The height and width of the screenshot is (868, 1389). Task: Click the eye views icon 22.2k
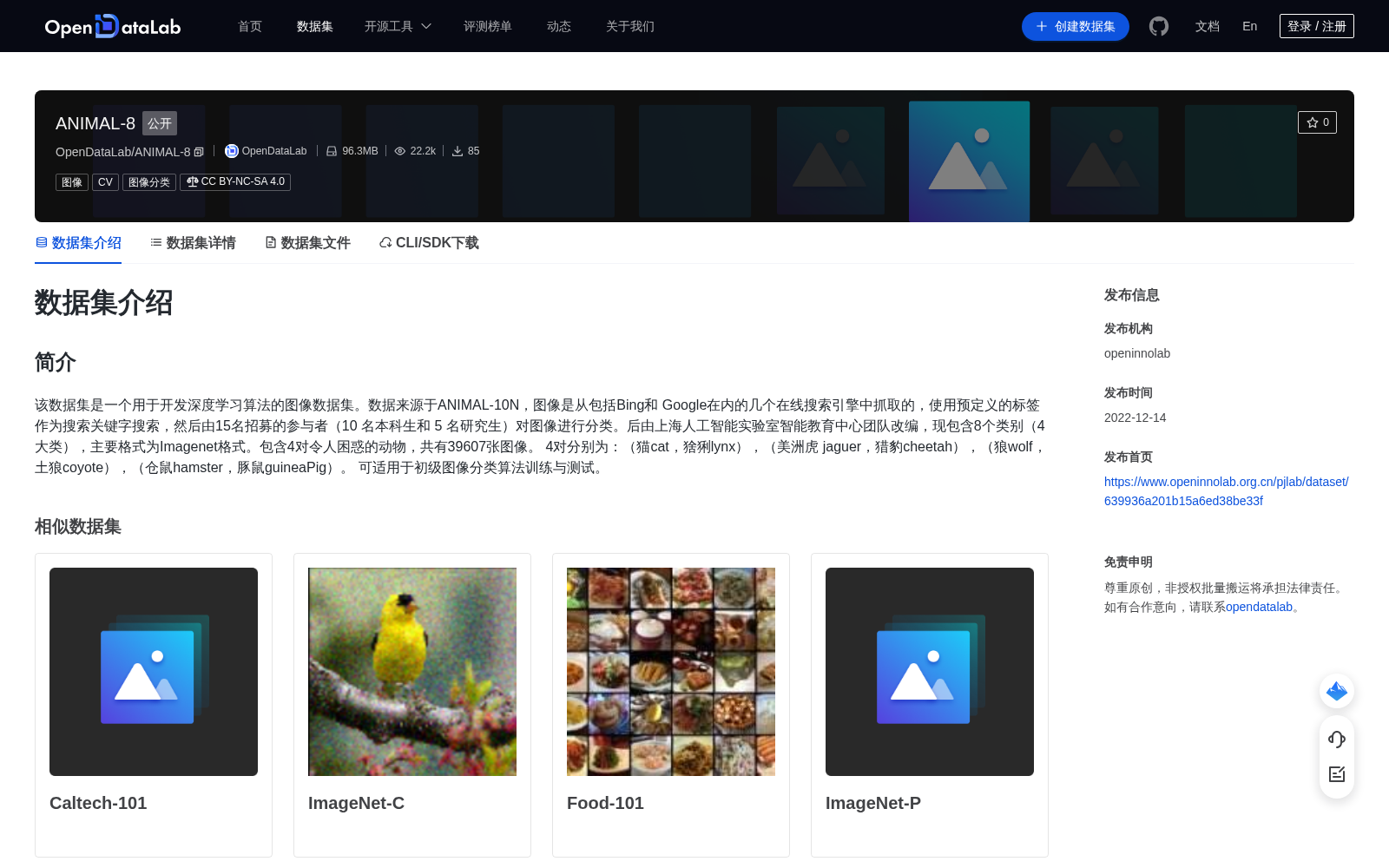(400, 151)
